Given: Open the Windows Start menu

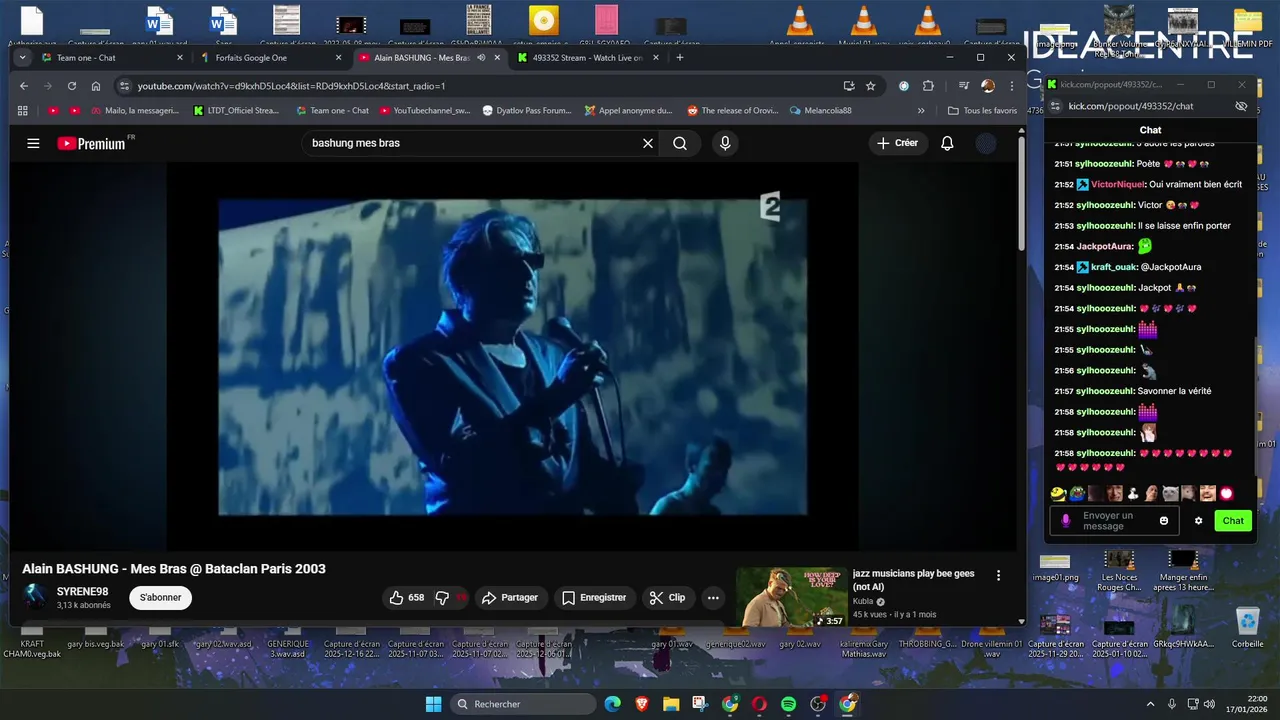Looking at the screenshot, I should [x=433, y=704].
